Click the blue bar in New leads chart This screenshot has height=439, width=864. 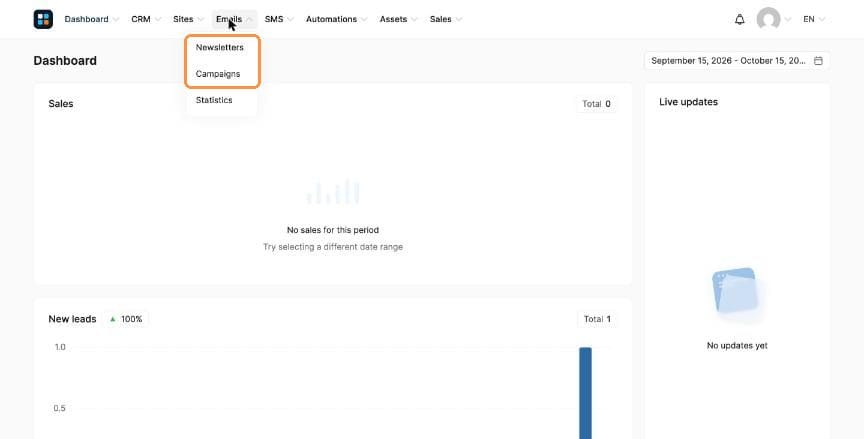coord(585,393)
